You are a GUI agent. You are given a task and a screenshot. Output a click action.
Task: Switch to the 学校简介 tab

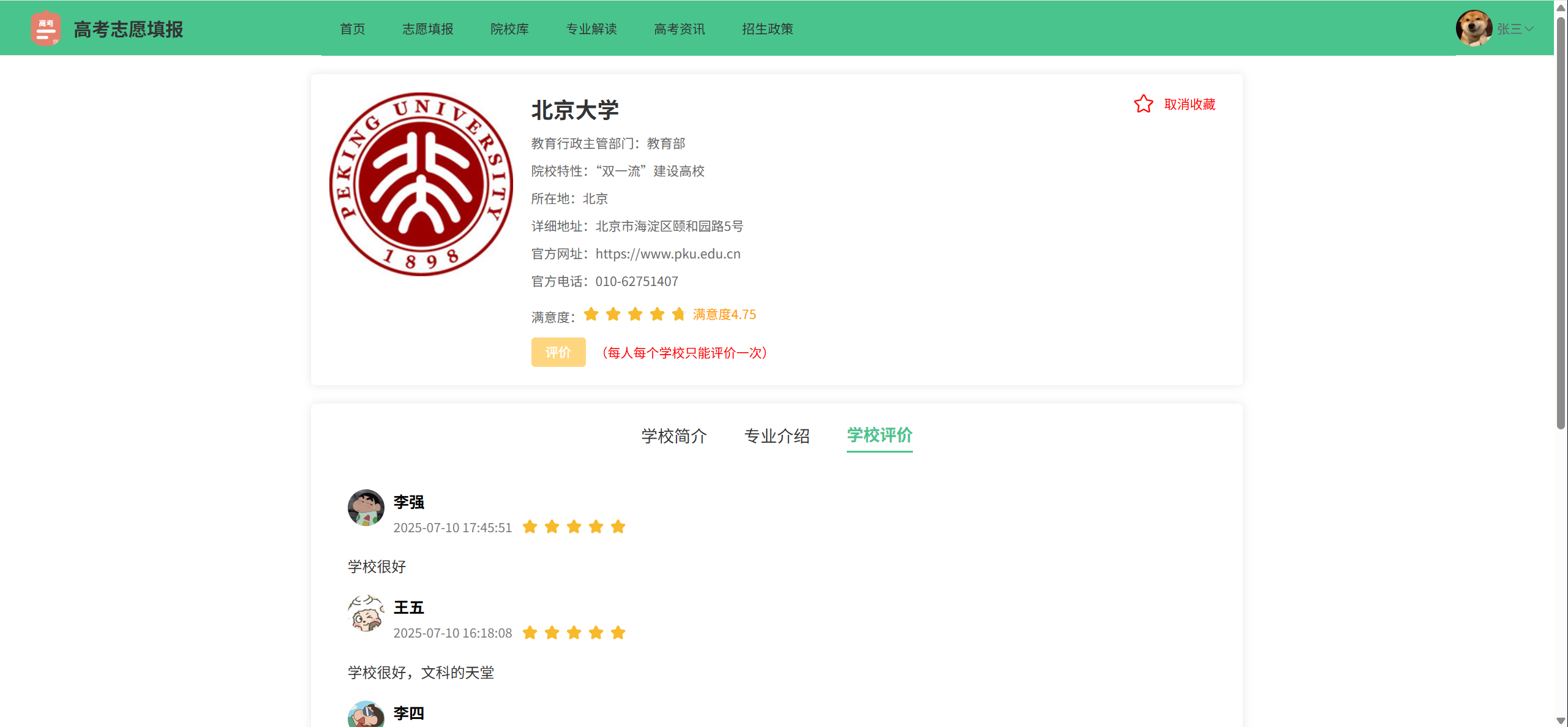point(673,435)
